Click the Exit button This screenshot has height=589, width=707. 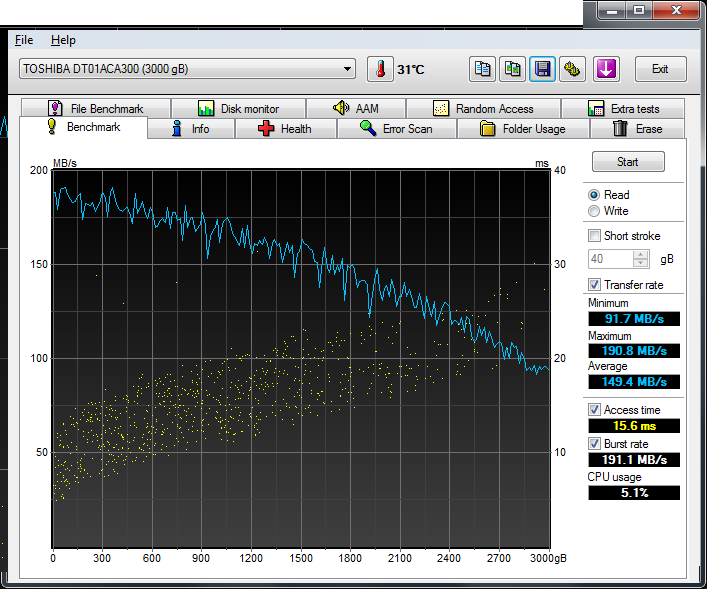(660, 69)
